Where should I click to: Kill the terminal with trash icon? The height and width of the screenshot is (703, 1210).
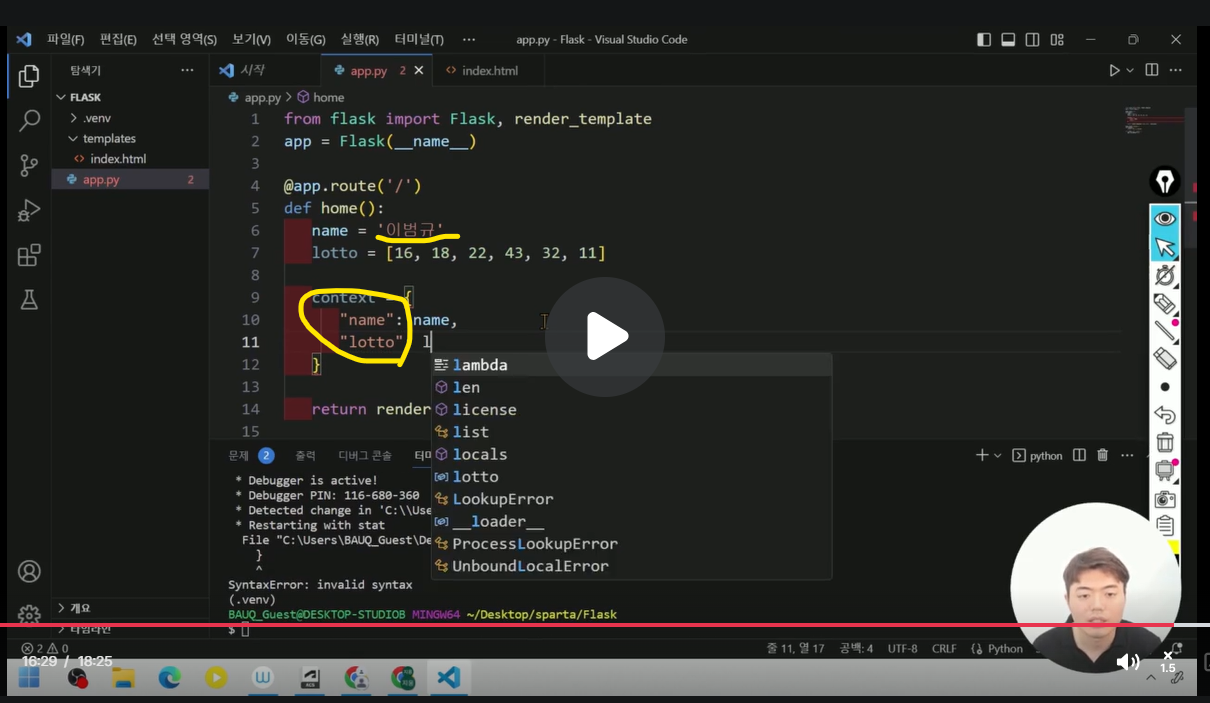(x=1102, y=455)
